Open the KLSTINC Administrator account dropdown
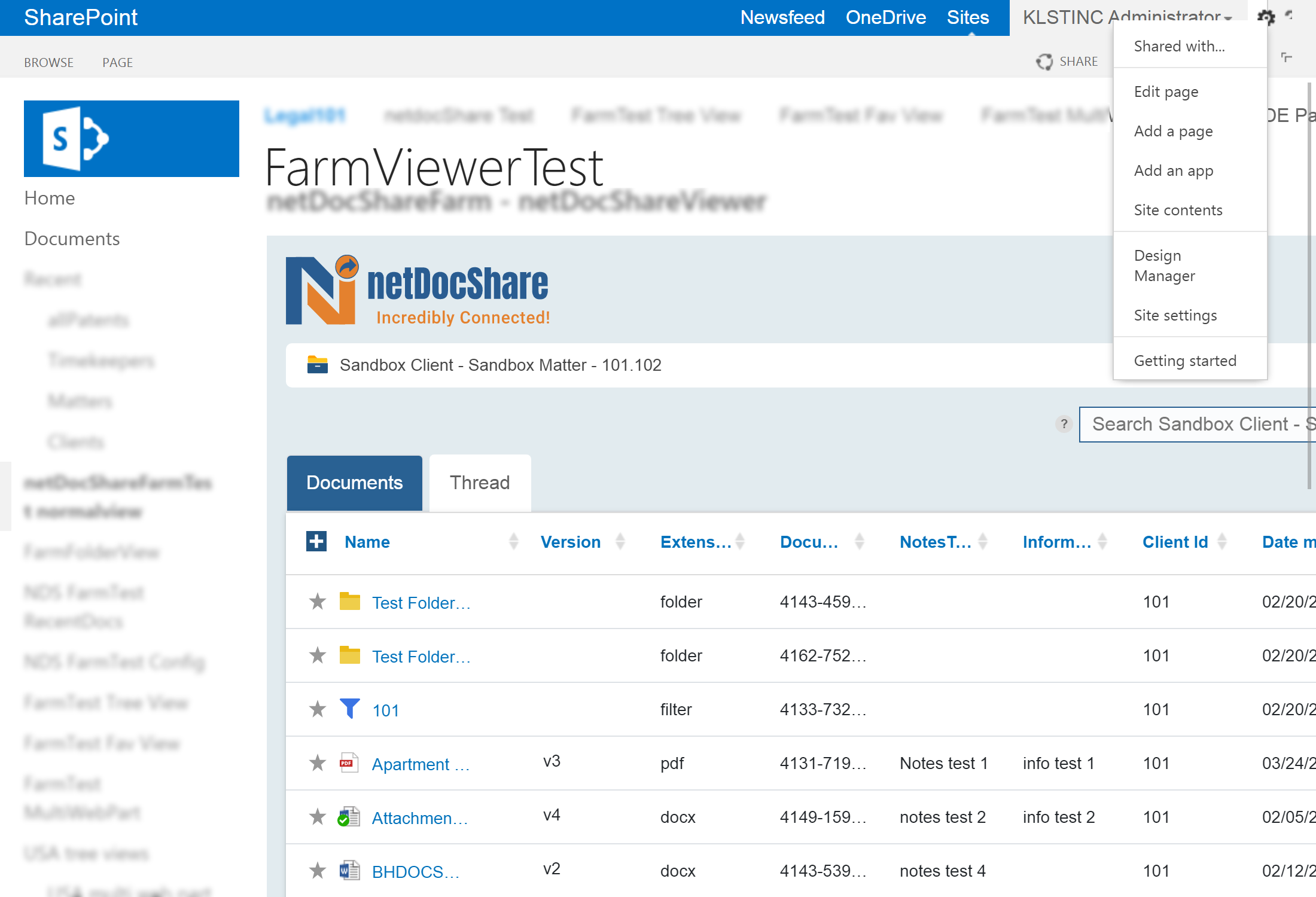 pyautogui.click(x=1127, y=17)
